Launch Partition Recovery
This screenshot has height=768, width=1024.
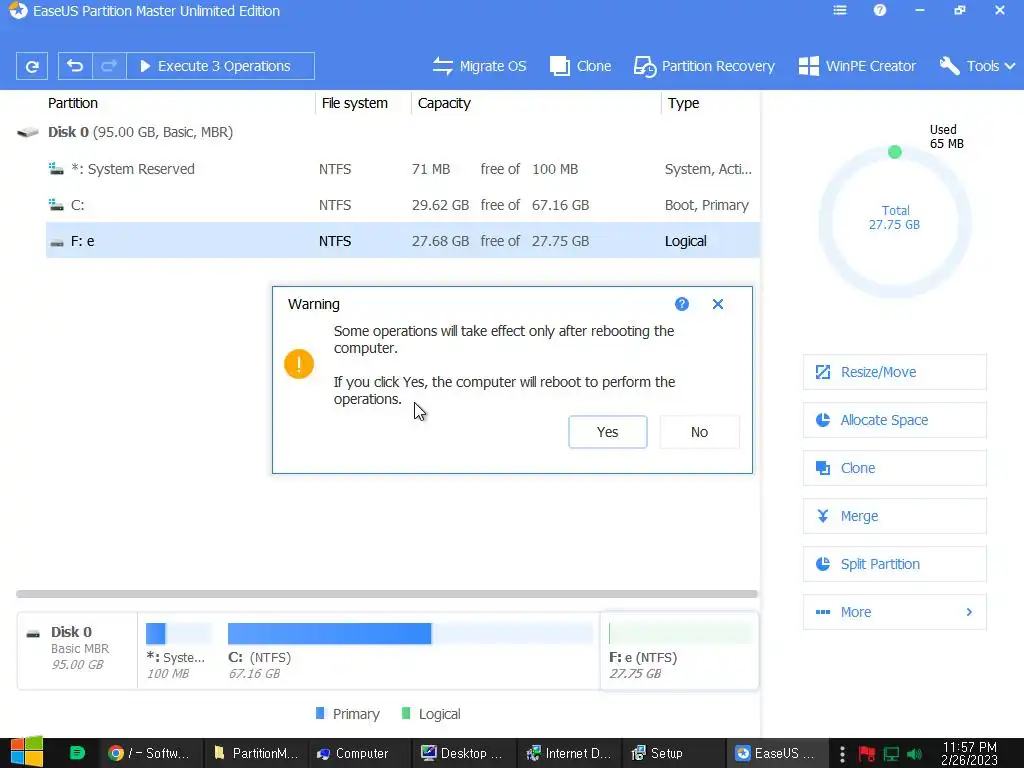click(704, 66)
